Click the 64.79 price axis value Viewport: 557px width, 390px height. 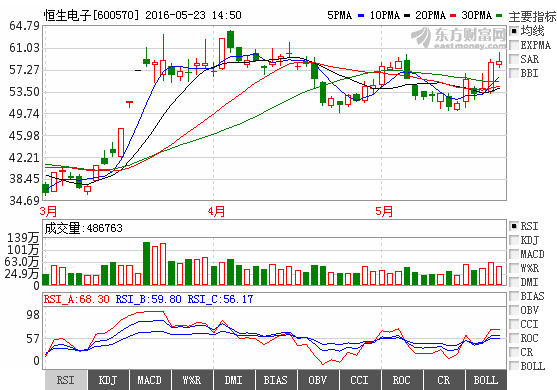tap(24, 26)
